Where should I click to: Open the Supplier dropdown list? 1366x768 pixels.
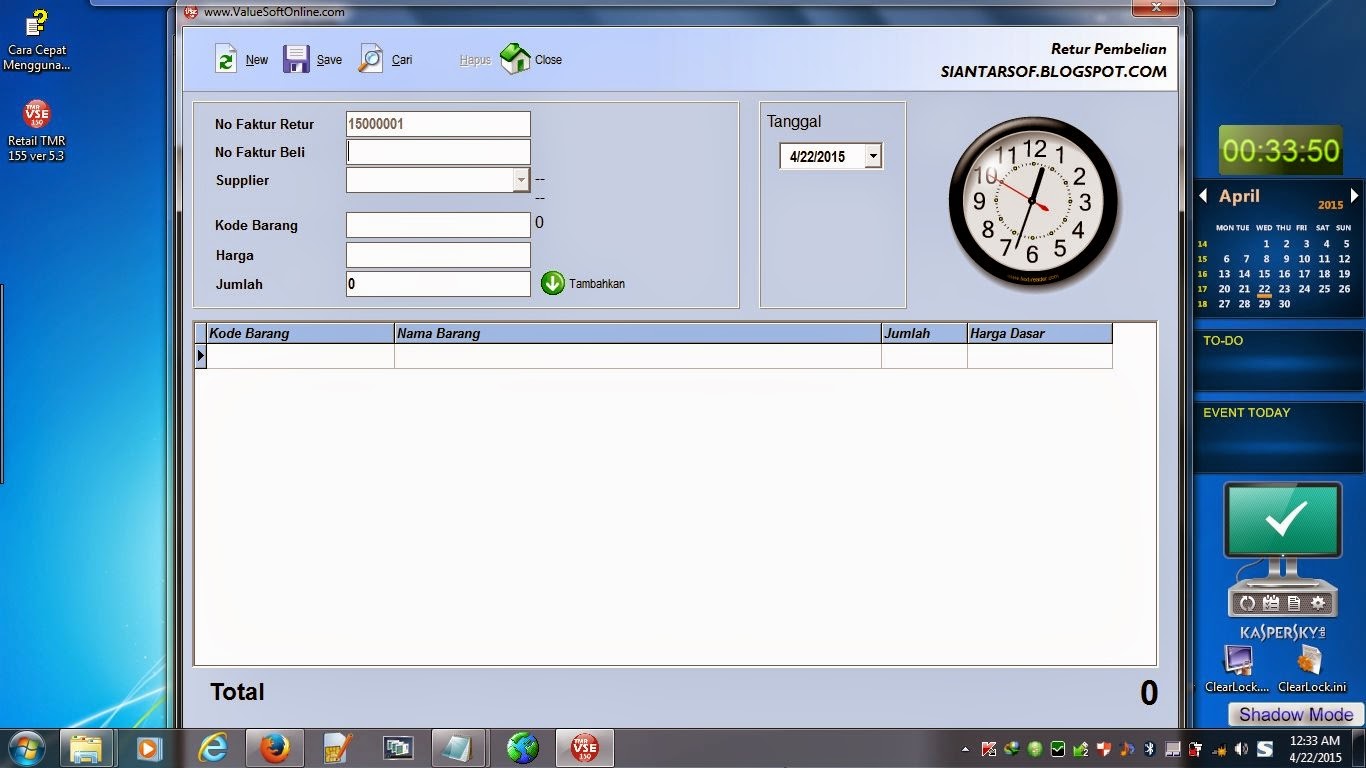(x=521, y=180)
